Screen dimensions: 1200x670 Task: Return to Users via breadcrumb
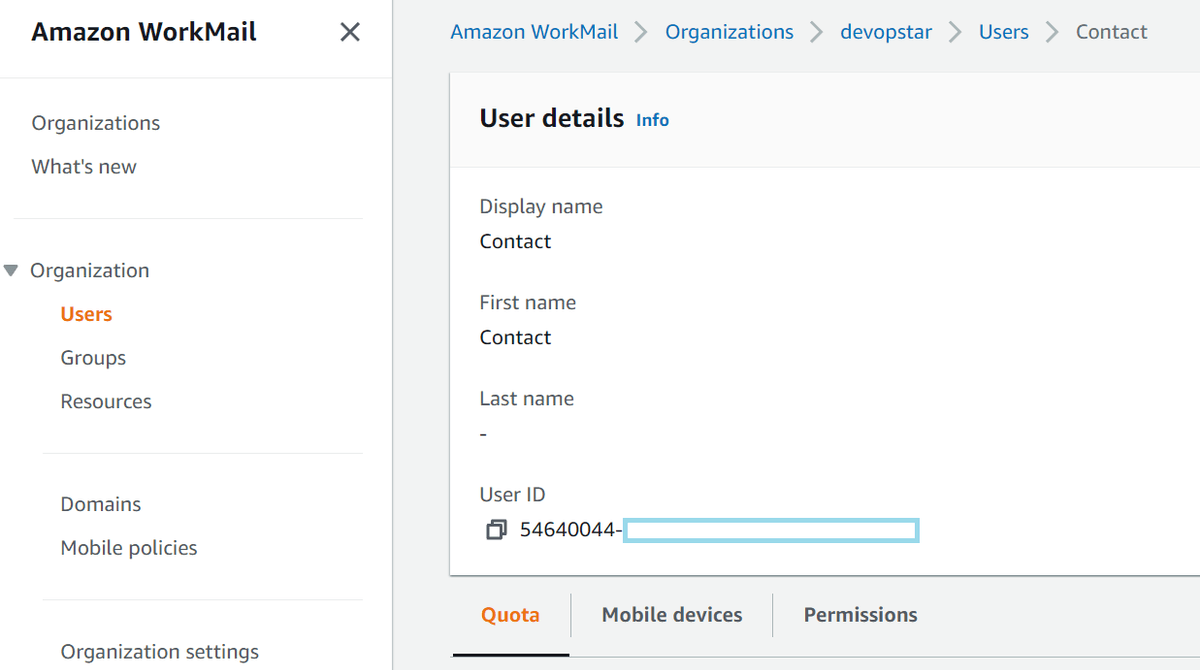pos(1003,31)
